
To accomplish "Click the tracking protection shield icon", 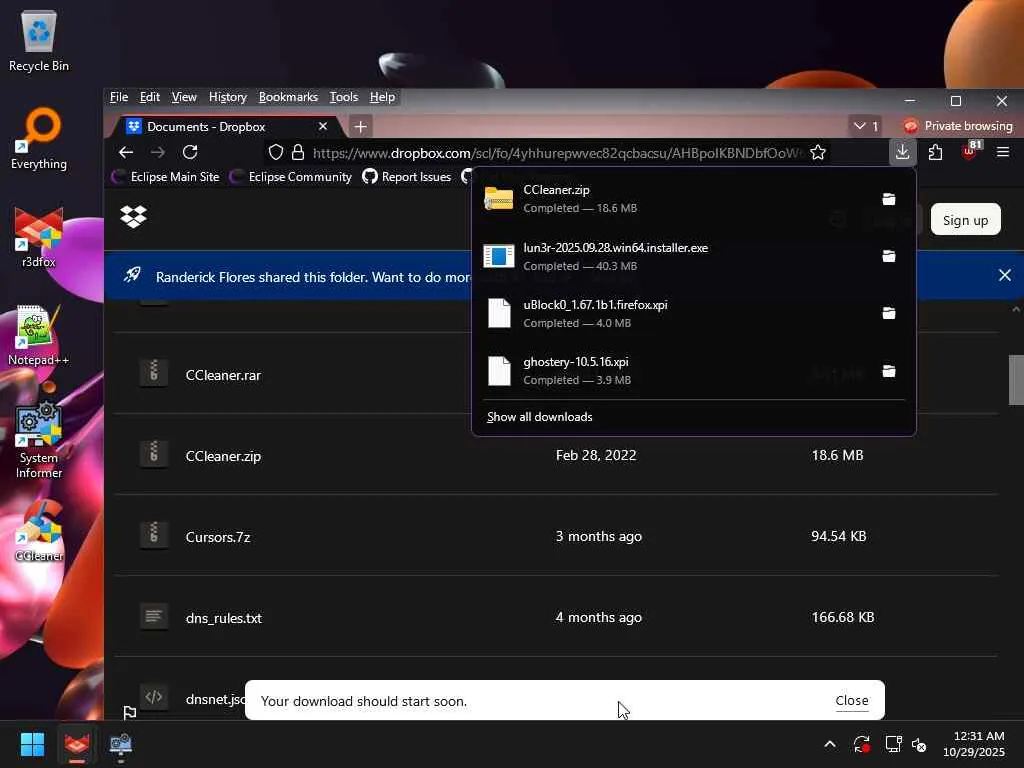I will coord(276,152).
